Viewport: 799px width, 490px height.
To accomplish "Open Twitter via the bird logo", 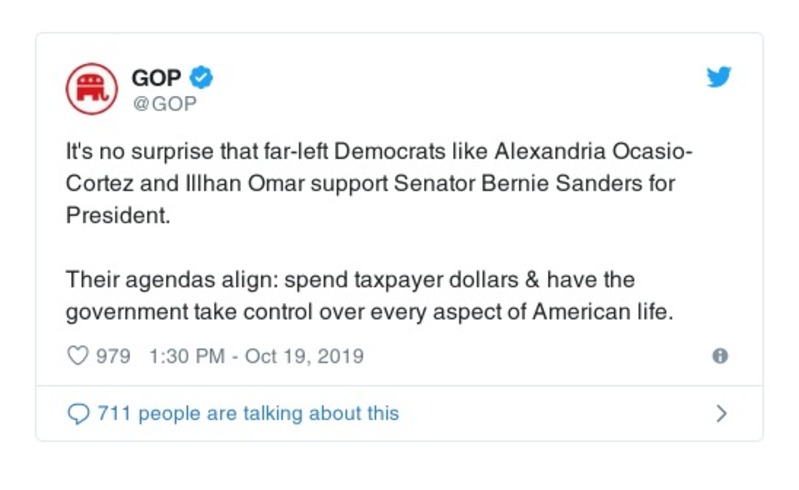I will [x=719, y=77].
